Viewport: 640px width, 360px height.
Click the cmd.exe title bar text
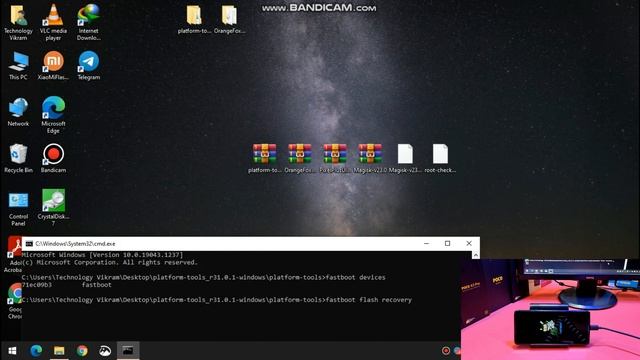75,244
